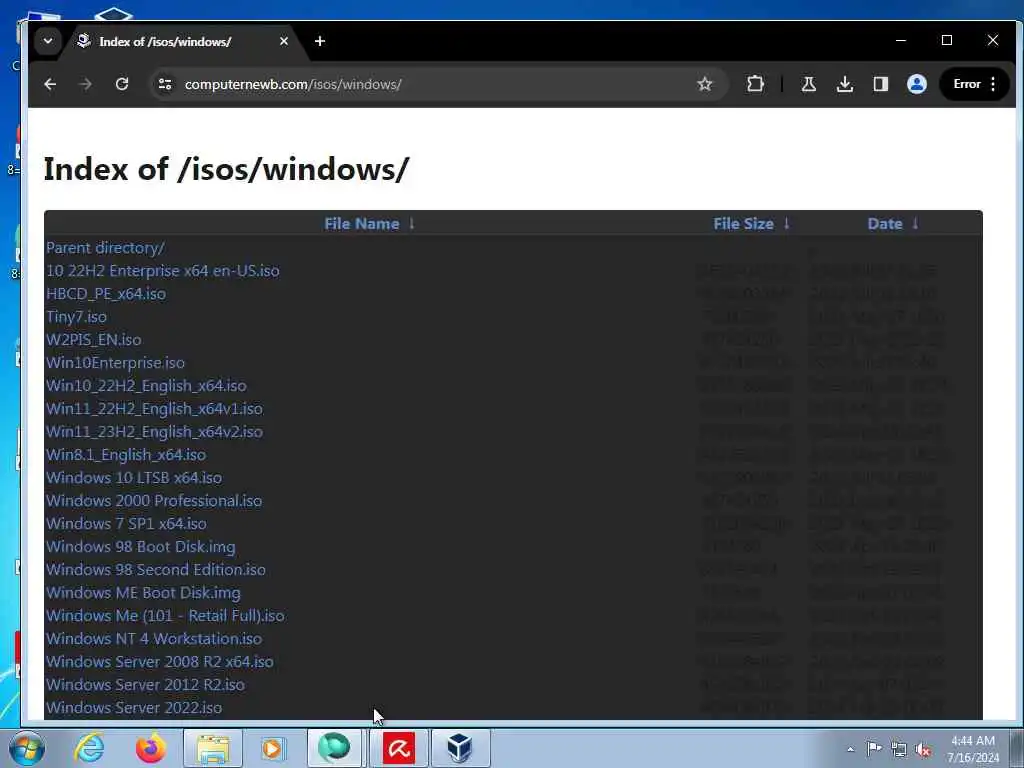Click Windows Server 2008 R2 x64.iso
The width and height of the screenshot is (1024, 768).
(160, 662)
